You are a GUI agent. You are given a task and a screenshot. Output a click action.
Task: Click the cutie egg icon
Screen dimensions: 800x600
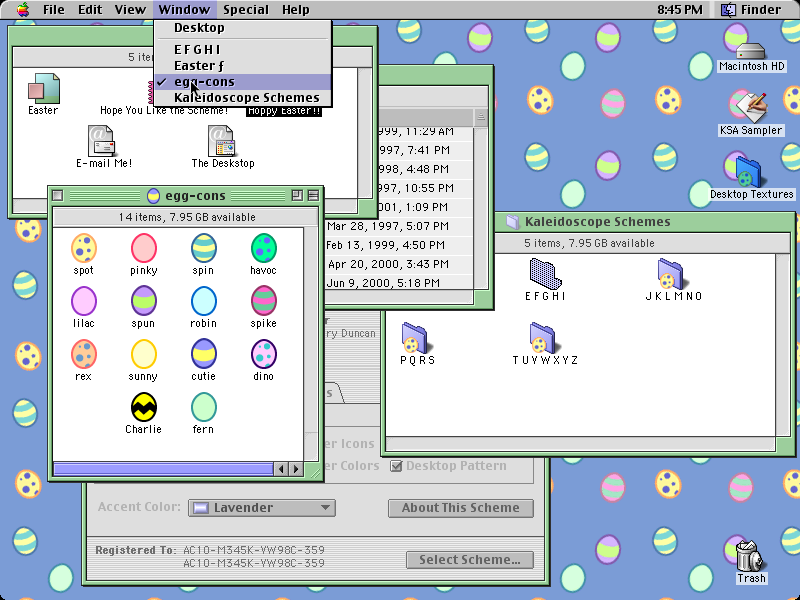click(203, 354)
